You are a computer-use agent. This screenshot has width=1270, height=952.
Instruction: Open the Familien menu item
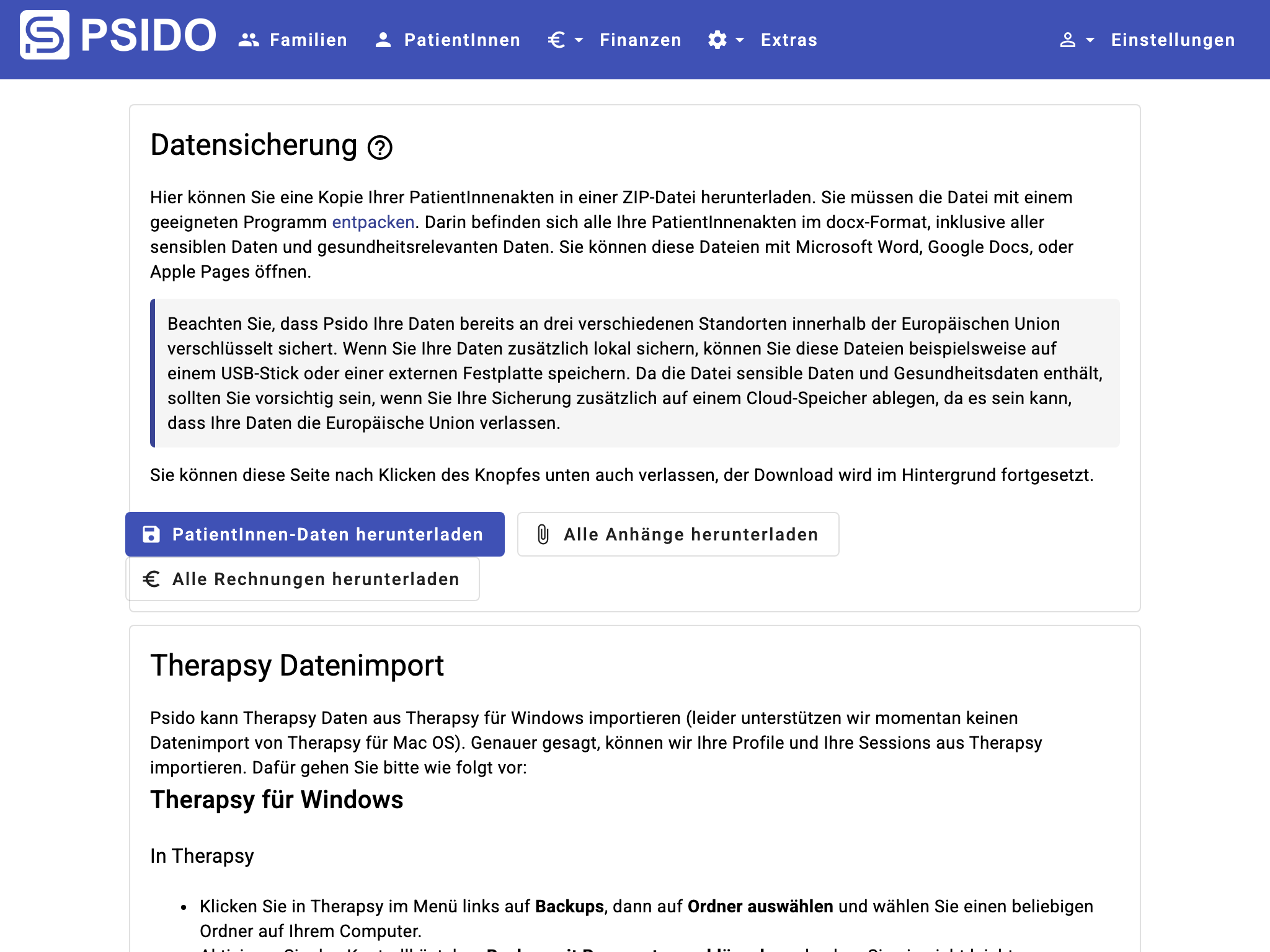[308, 40]
